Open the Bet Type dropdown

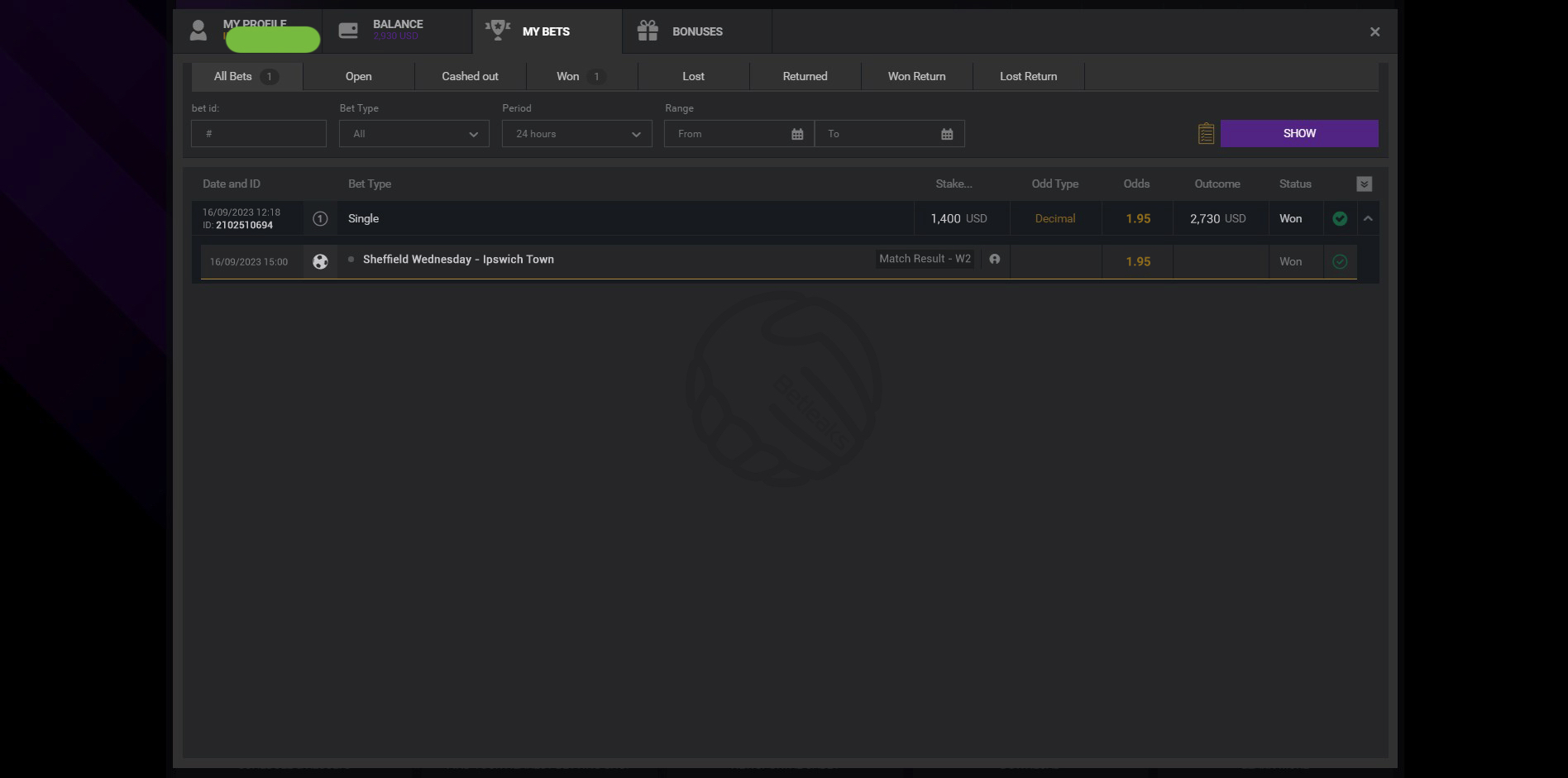[414, 134]
